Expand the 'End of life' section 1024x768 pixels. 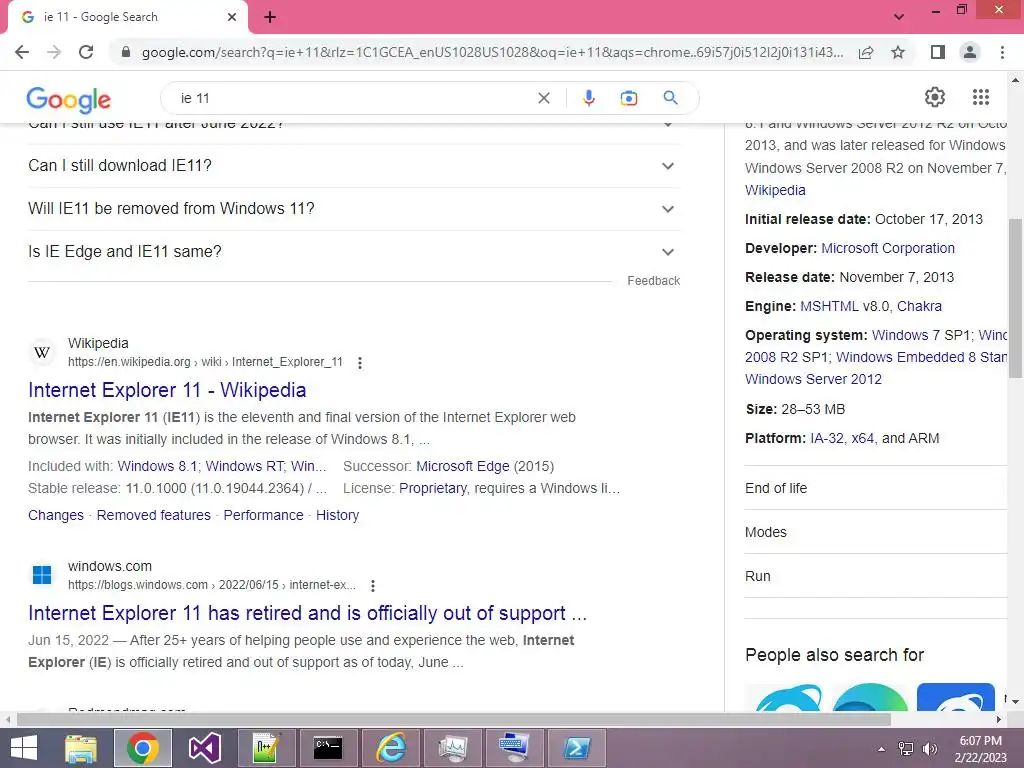point(876,488)
